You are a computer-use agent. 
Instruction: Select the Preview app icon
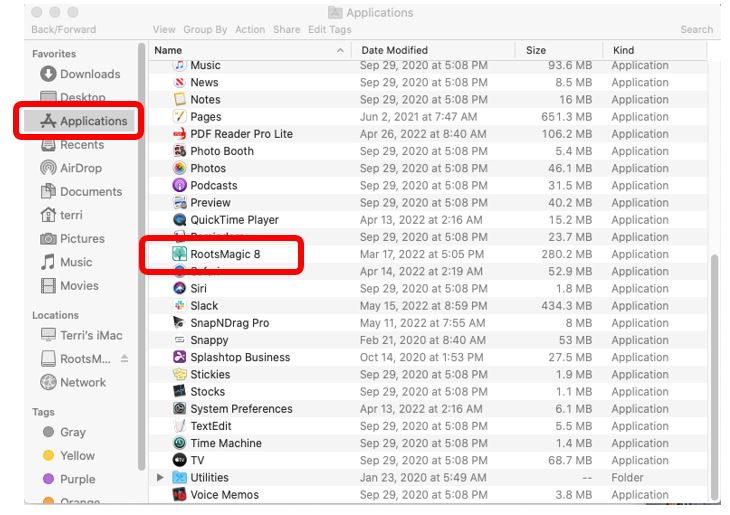tap(180, 203)
